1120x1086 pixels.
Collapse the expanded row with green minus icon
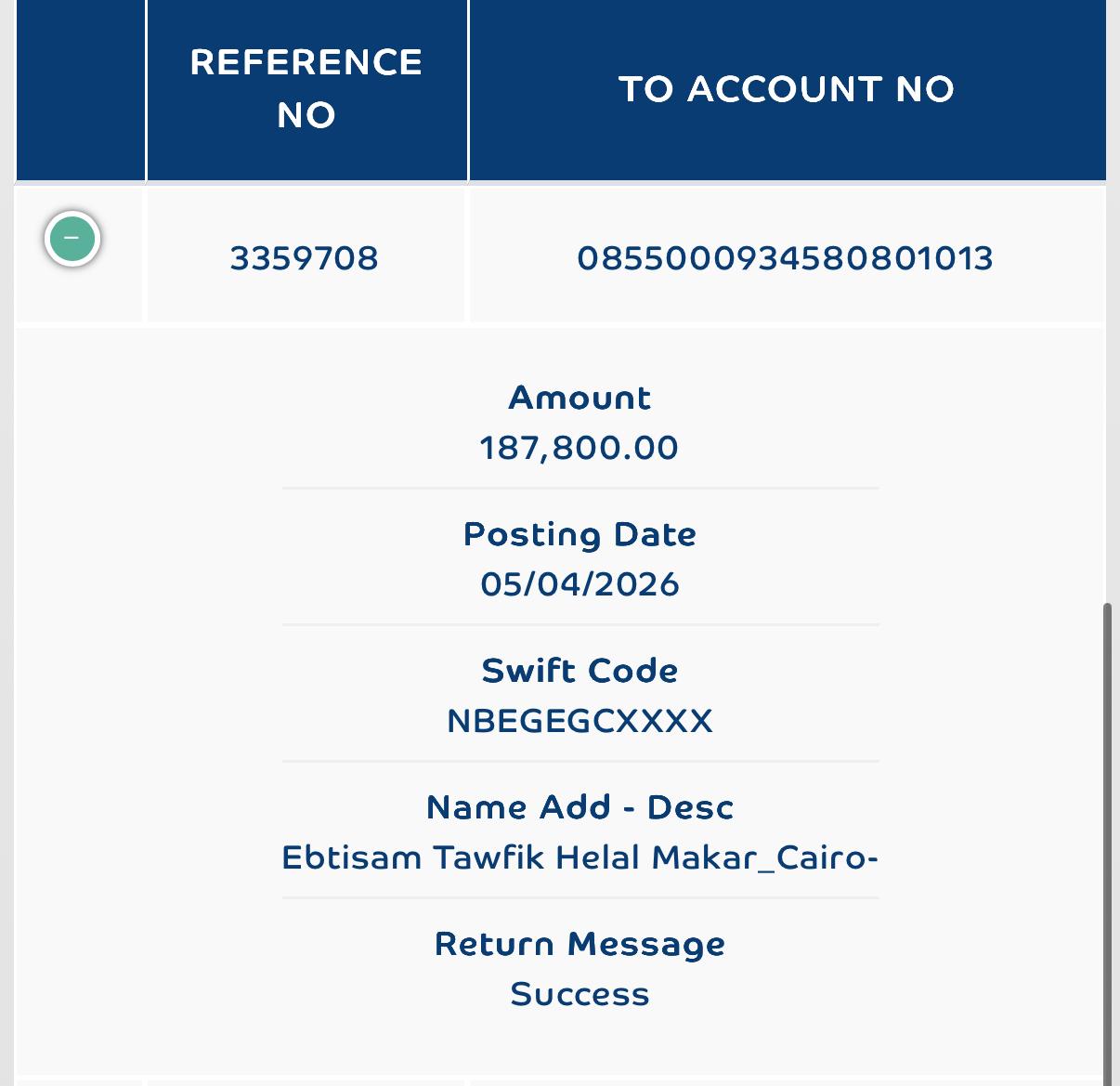[72, 239]
